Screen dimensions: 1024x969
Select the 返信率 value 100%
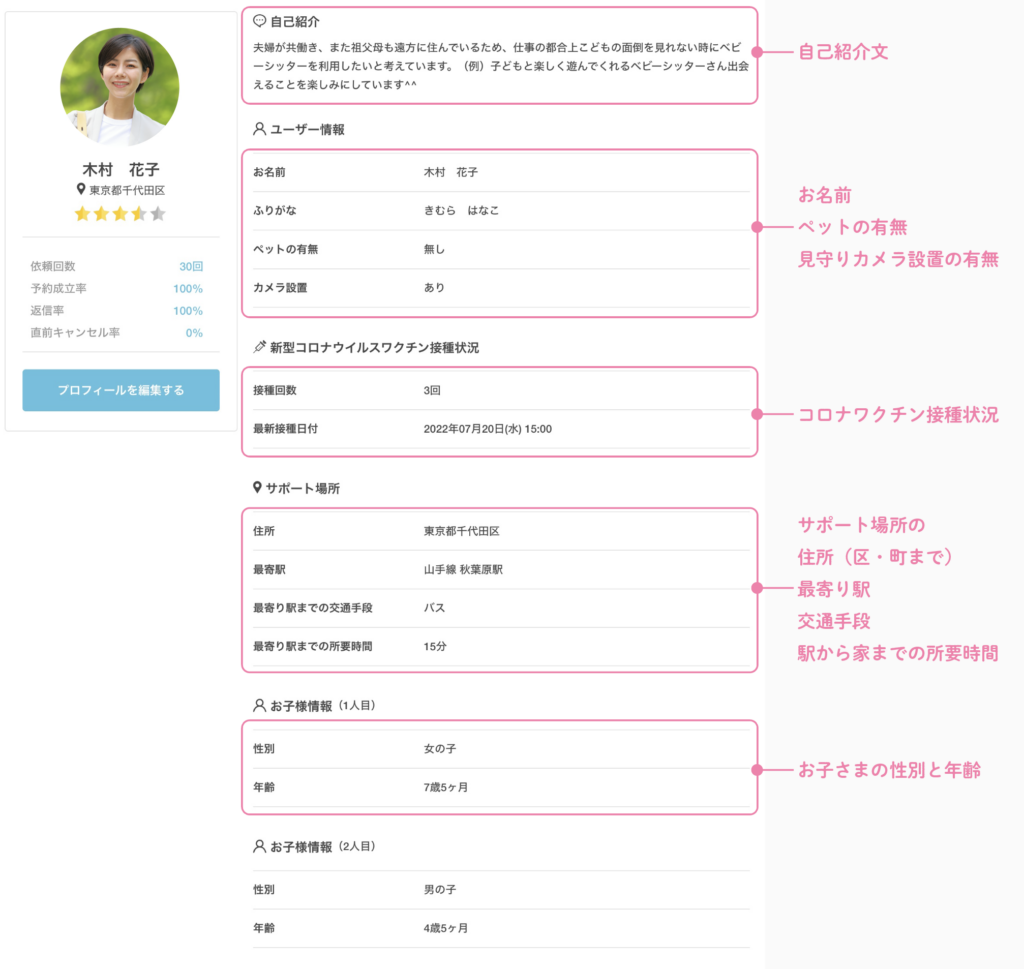pos(188,311)
